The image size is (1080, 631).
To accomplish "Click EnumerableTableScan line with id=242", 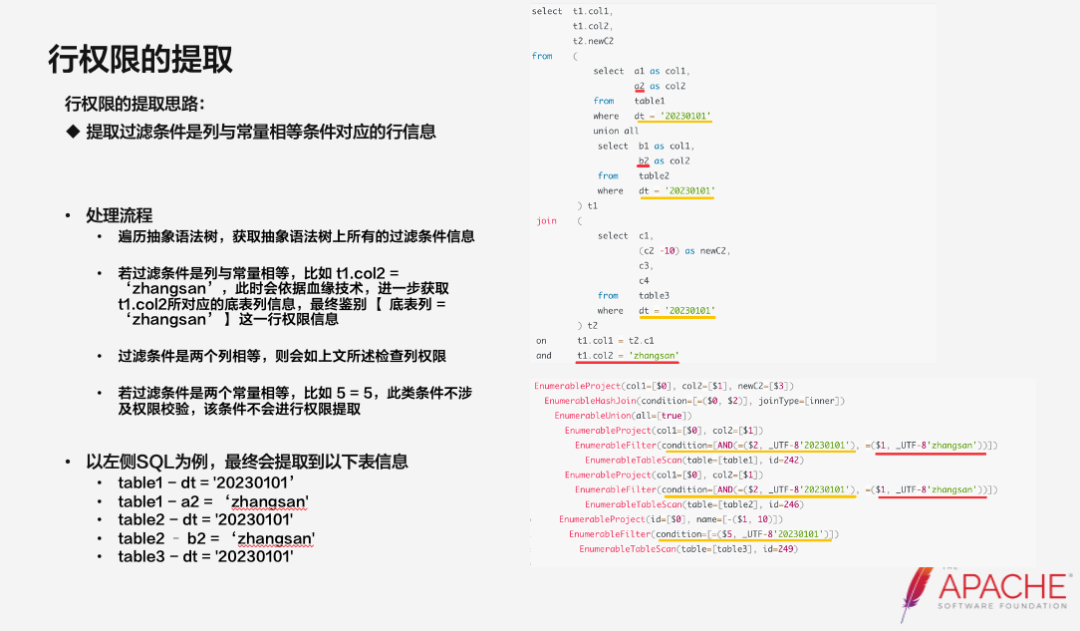I will 694,459.
